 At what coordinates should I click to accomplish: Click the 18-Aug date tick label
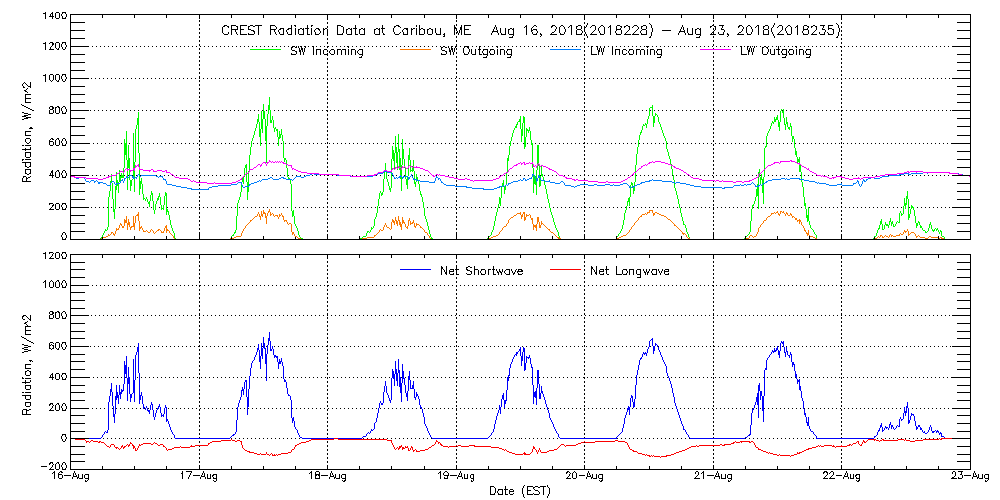tap(328, 477)
